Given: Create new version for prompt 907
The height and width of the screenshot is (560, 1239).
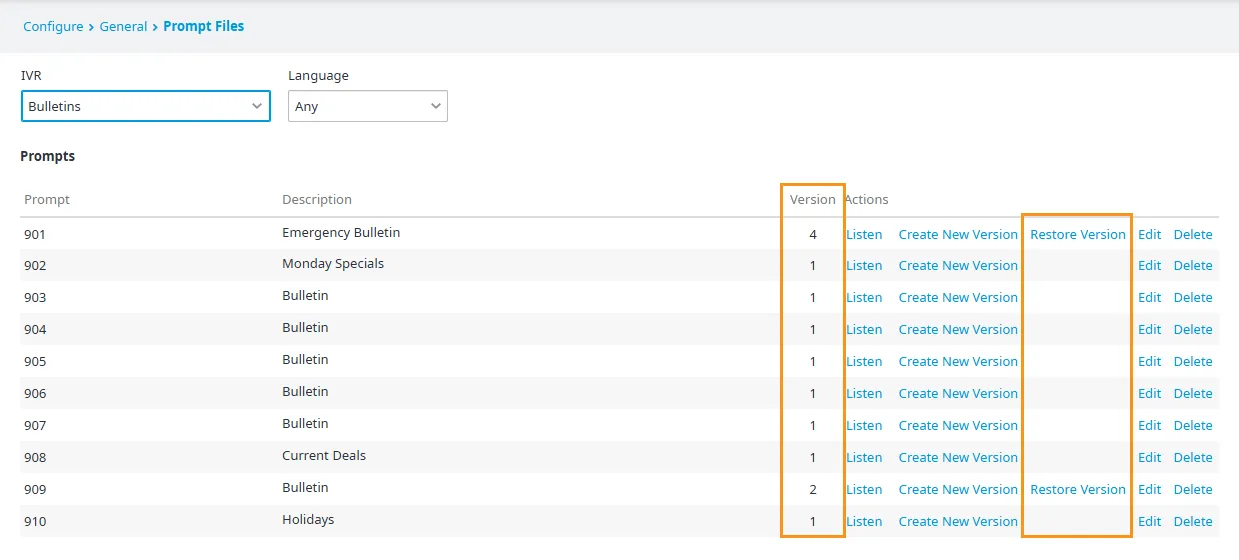Looking at the screenshot, I should (x=958, y=426).
